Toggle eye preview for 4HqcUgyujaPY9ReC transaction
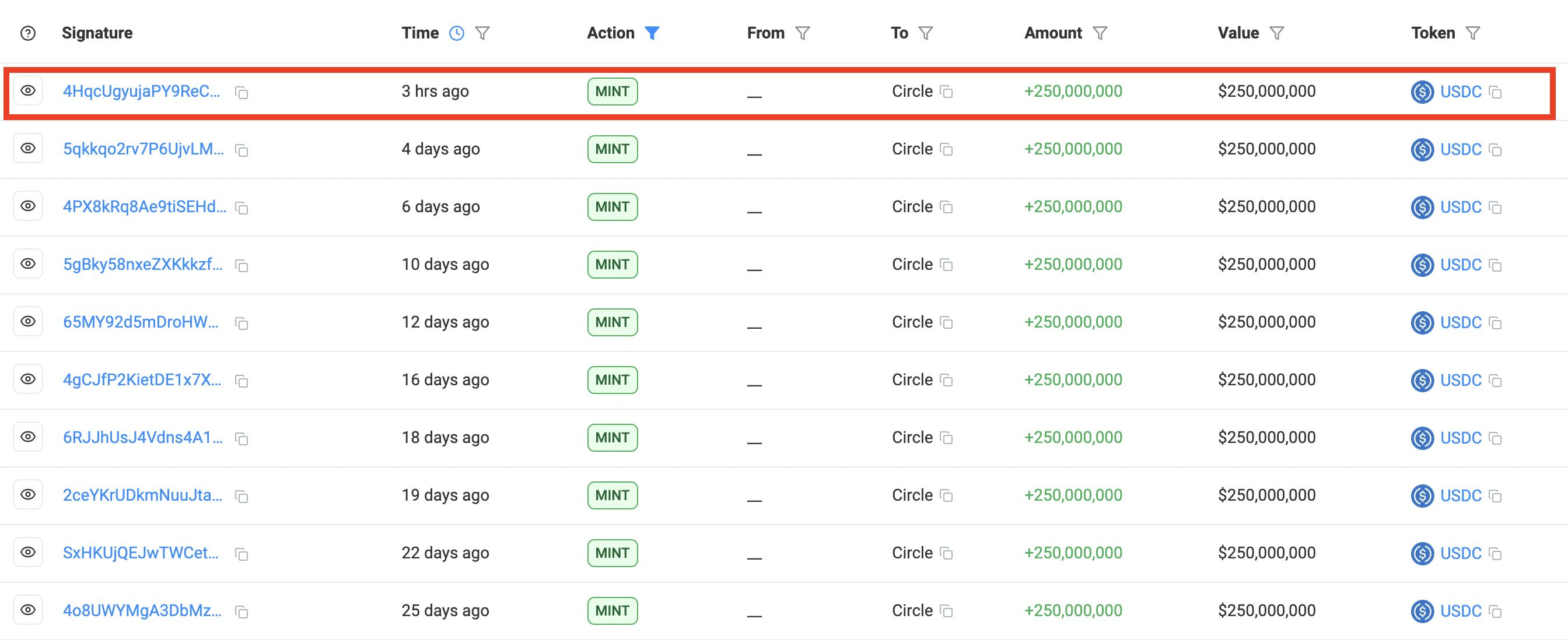The height and width of the screenshot is (640, 1568). pos(28,91)
